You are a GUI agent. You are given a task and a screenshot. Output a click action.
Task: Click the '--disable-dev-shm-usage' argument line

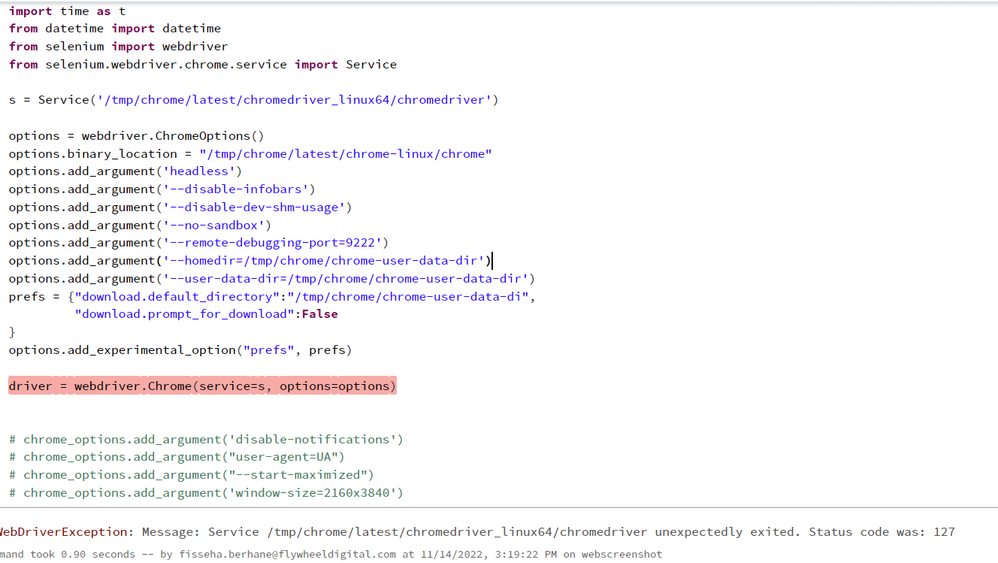pyautogui.click(x=180, y=207)
